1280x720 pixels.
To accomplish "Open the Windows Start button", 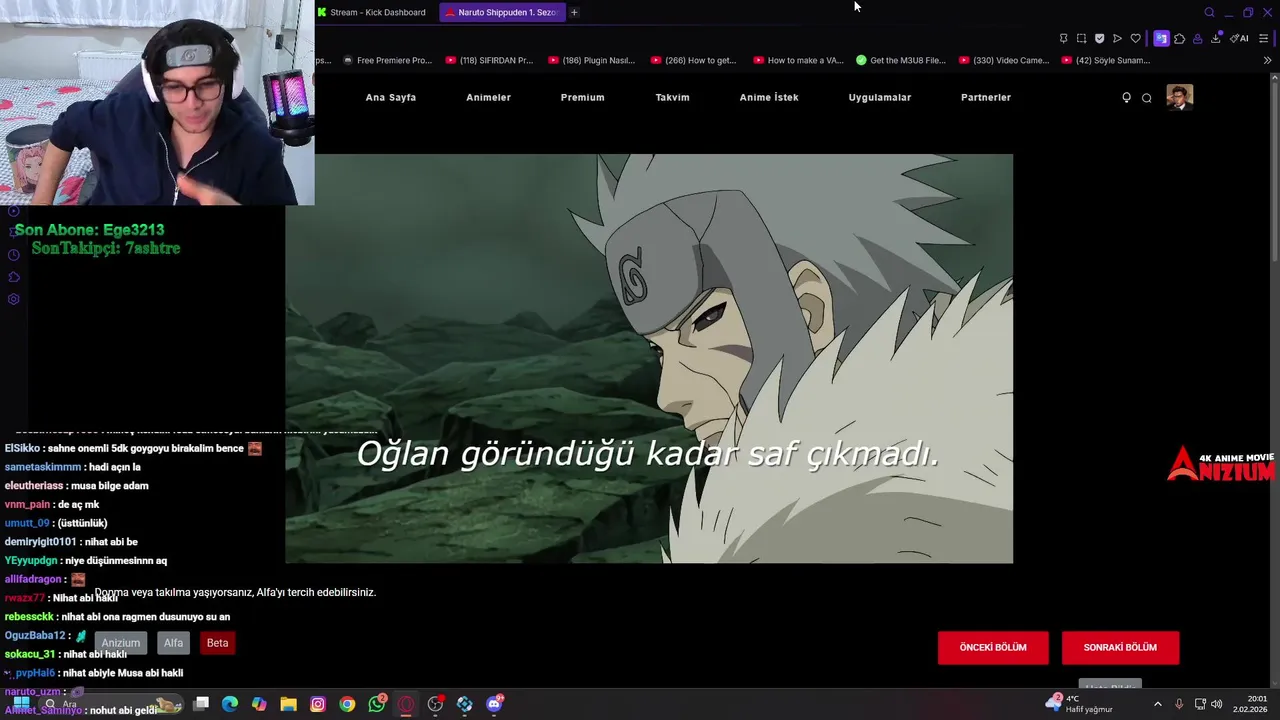I will pyautogui.click(x=21, y=704).
